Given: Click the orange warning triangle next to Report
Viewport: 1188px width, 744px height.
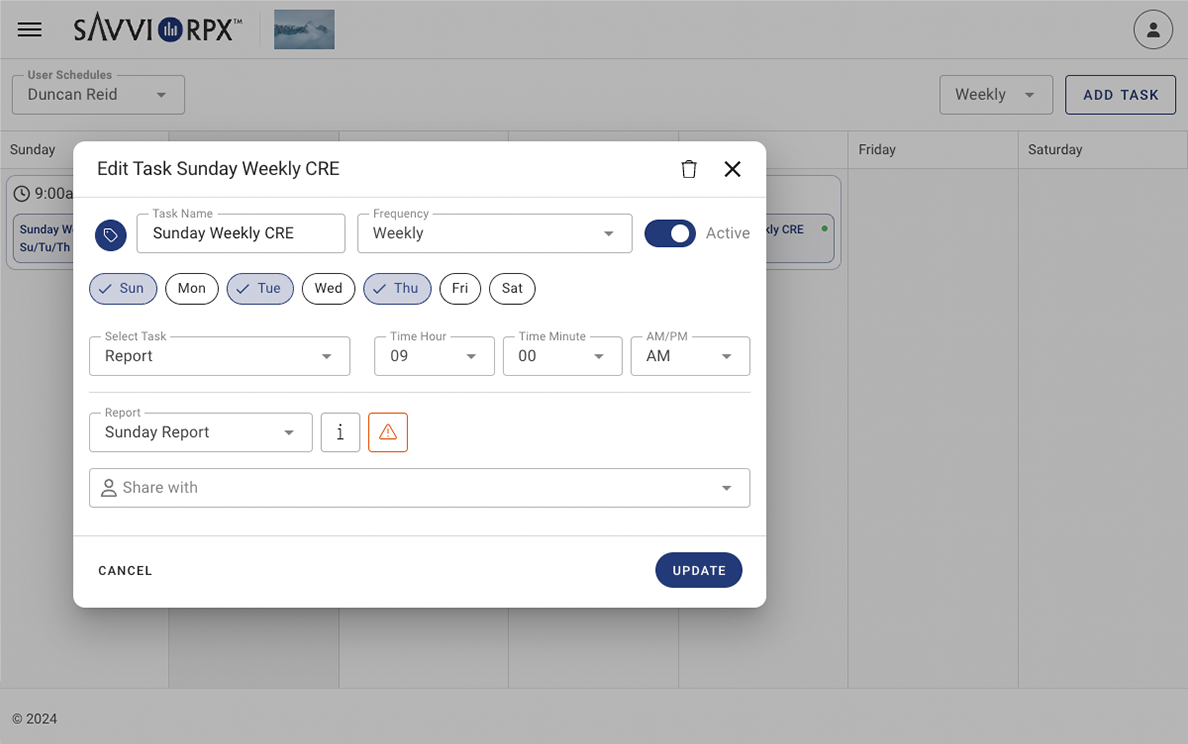Looking at the screenshot, I should (388, 432).
